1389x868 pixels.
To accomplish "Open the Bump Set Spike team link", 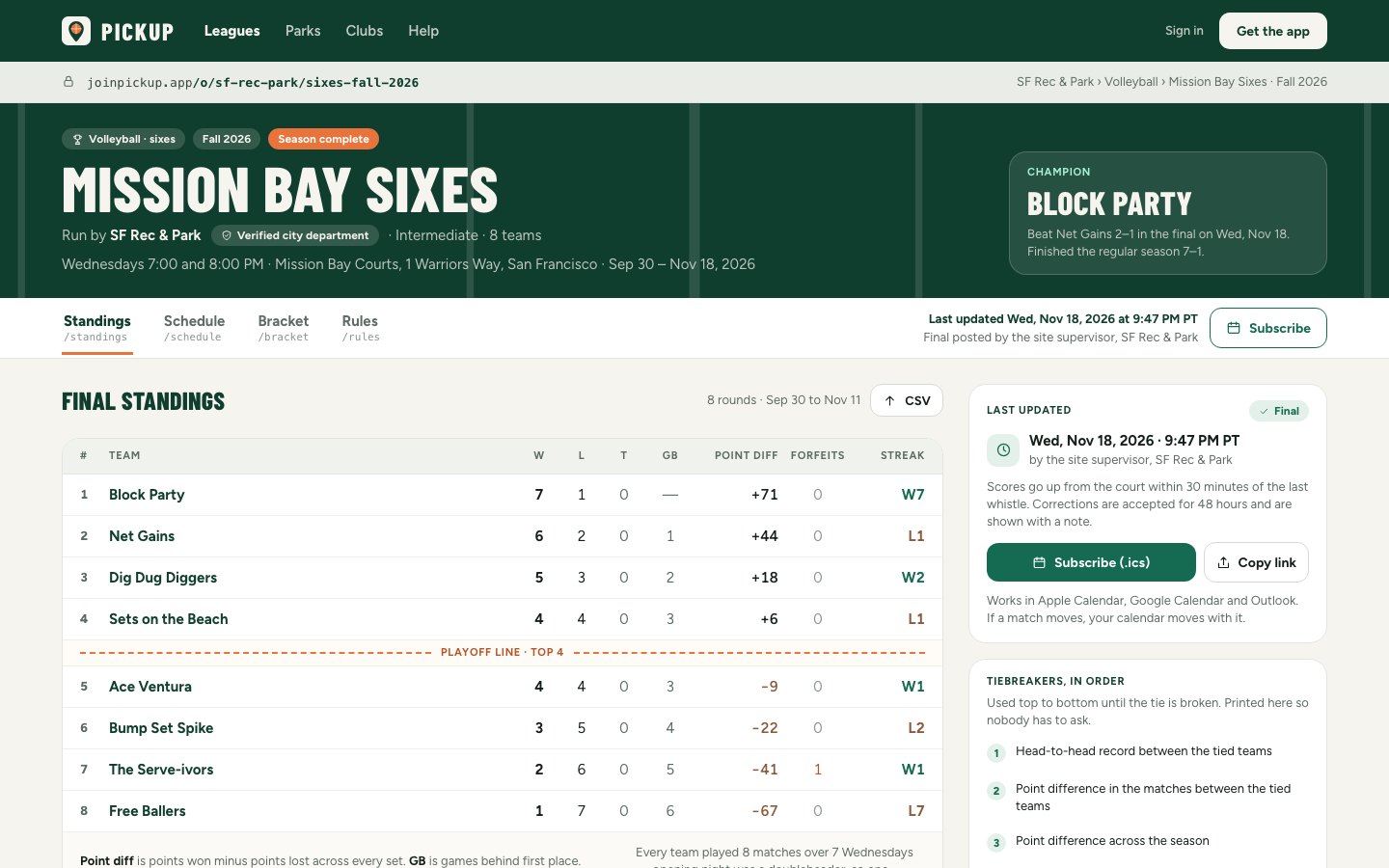I will click(161, 728).
